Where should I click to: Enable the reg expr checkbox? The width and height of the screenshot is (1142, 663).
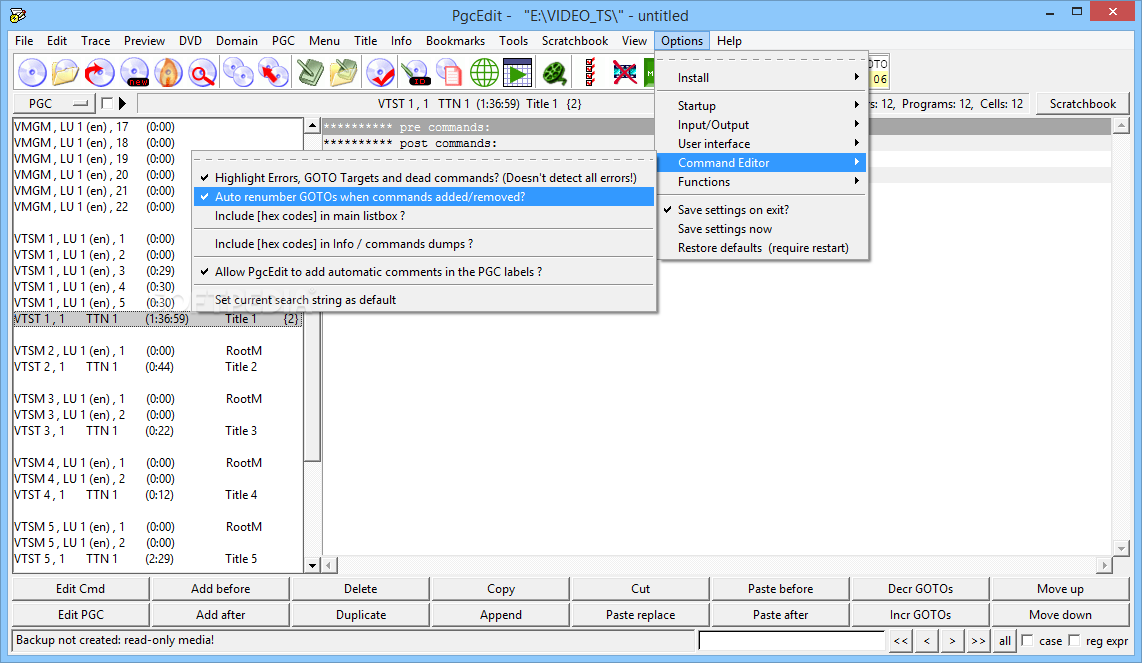1074,640
